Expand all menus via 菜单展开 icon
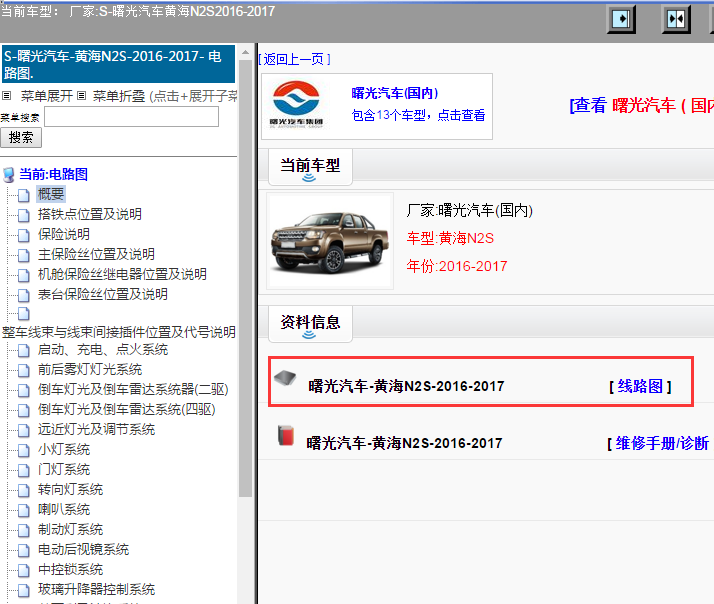714x604 pixels. 6,96
